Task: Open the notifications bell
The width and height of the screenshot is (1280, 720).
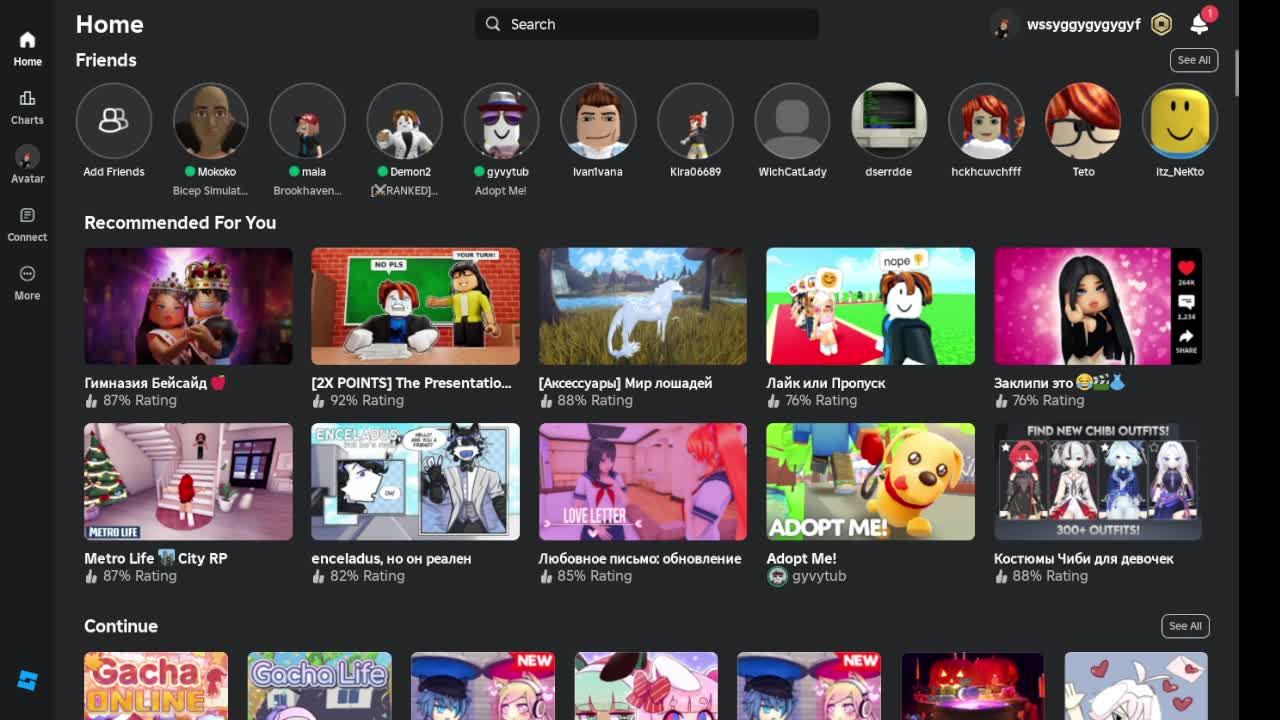Action: coord(1199,25)
